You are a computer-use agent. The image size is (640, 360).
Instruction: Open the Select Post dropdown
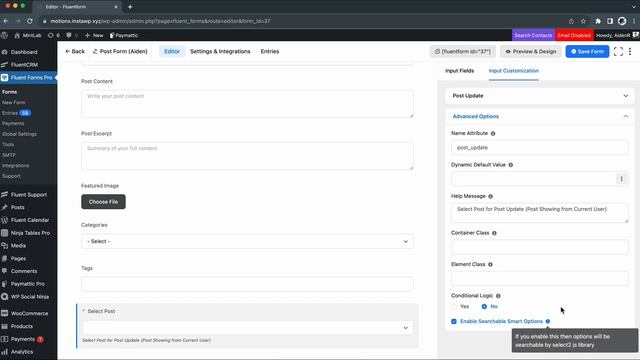pyautogui.click(x=247, y=328)
